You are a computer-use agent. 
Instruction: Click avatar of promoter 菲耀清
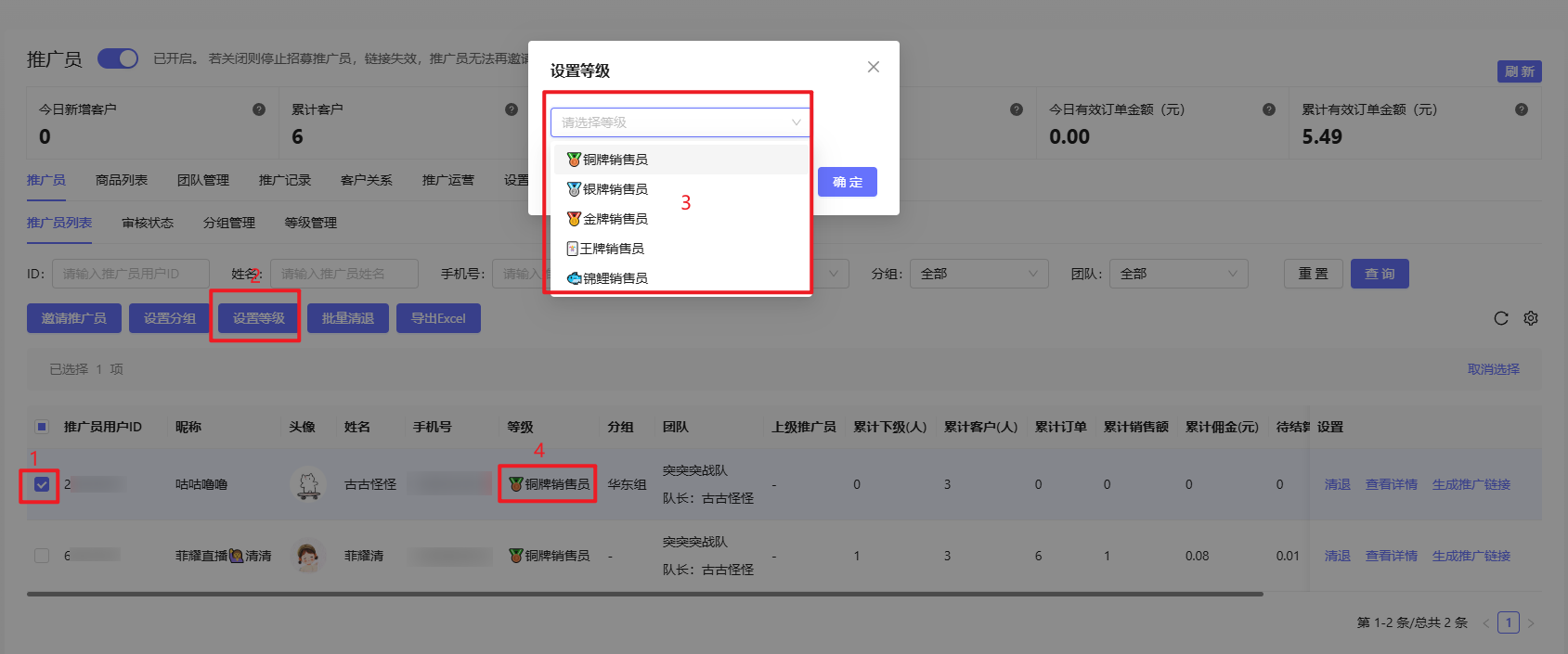307,556
